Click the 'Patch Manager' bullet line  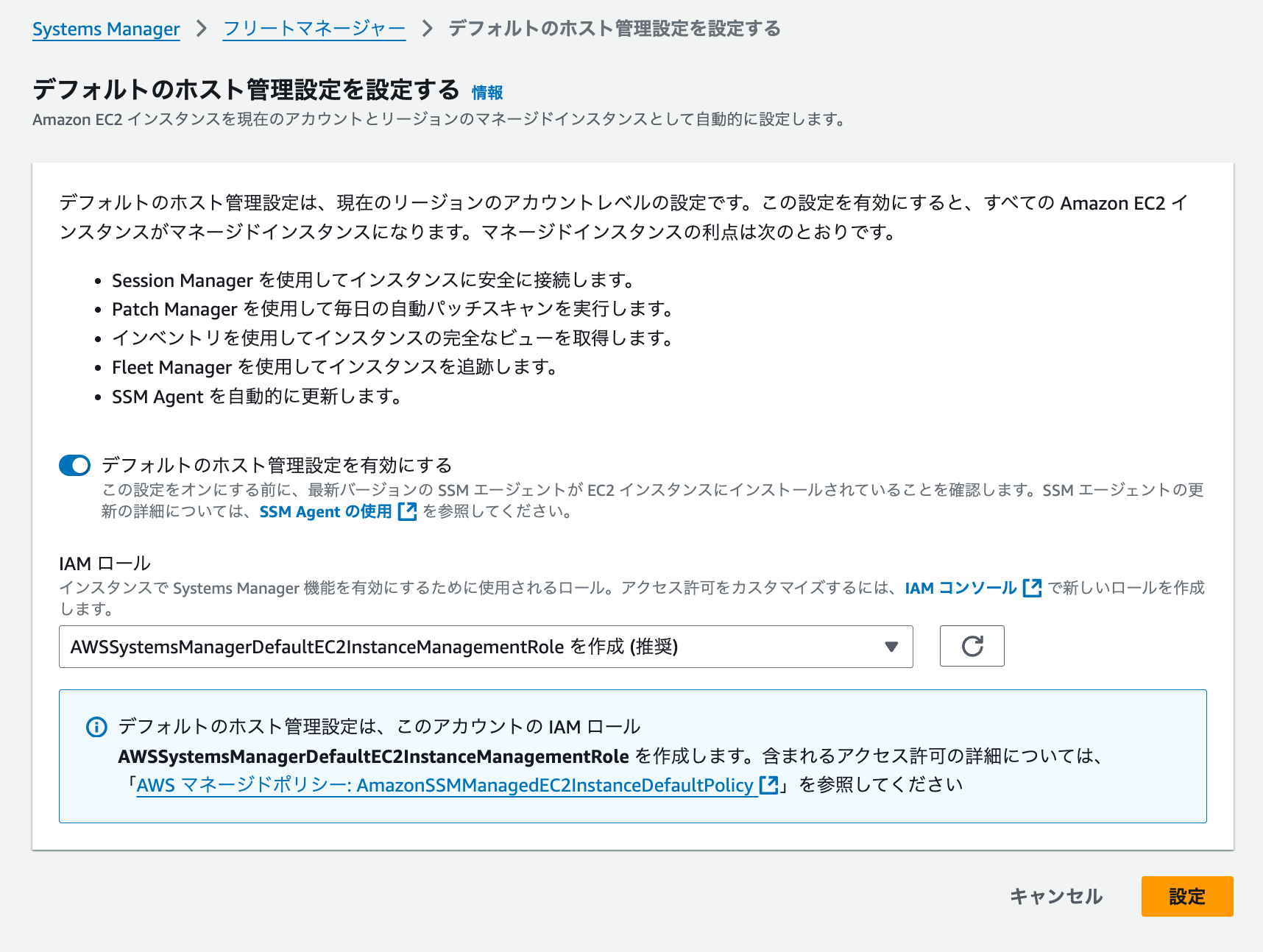(393, 309)
